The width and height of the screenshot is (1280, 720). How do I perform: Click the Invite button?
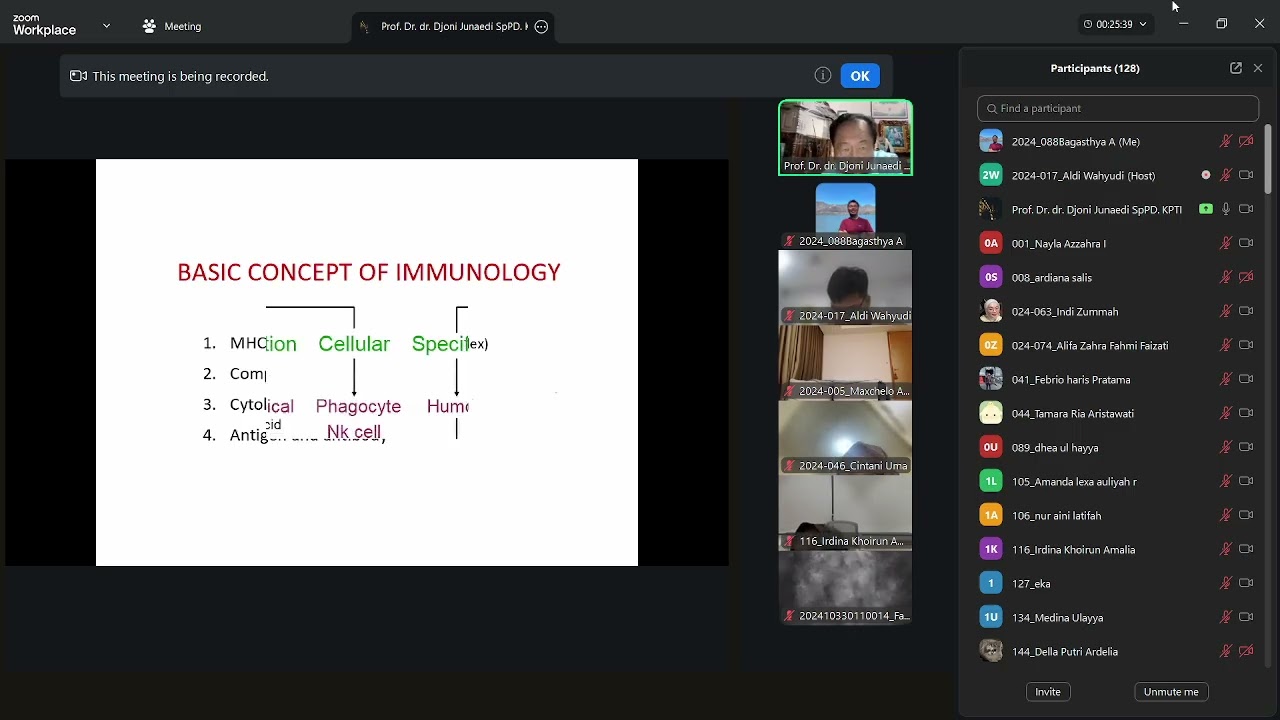point(1048,692)
